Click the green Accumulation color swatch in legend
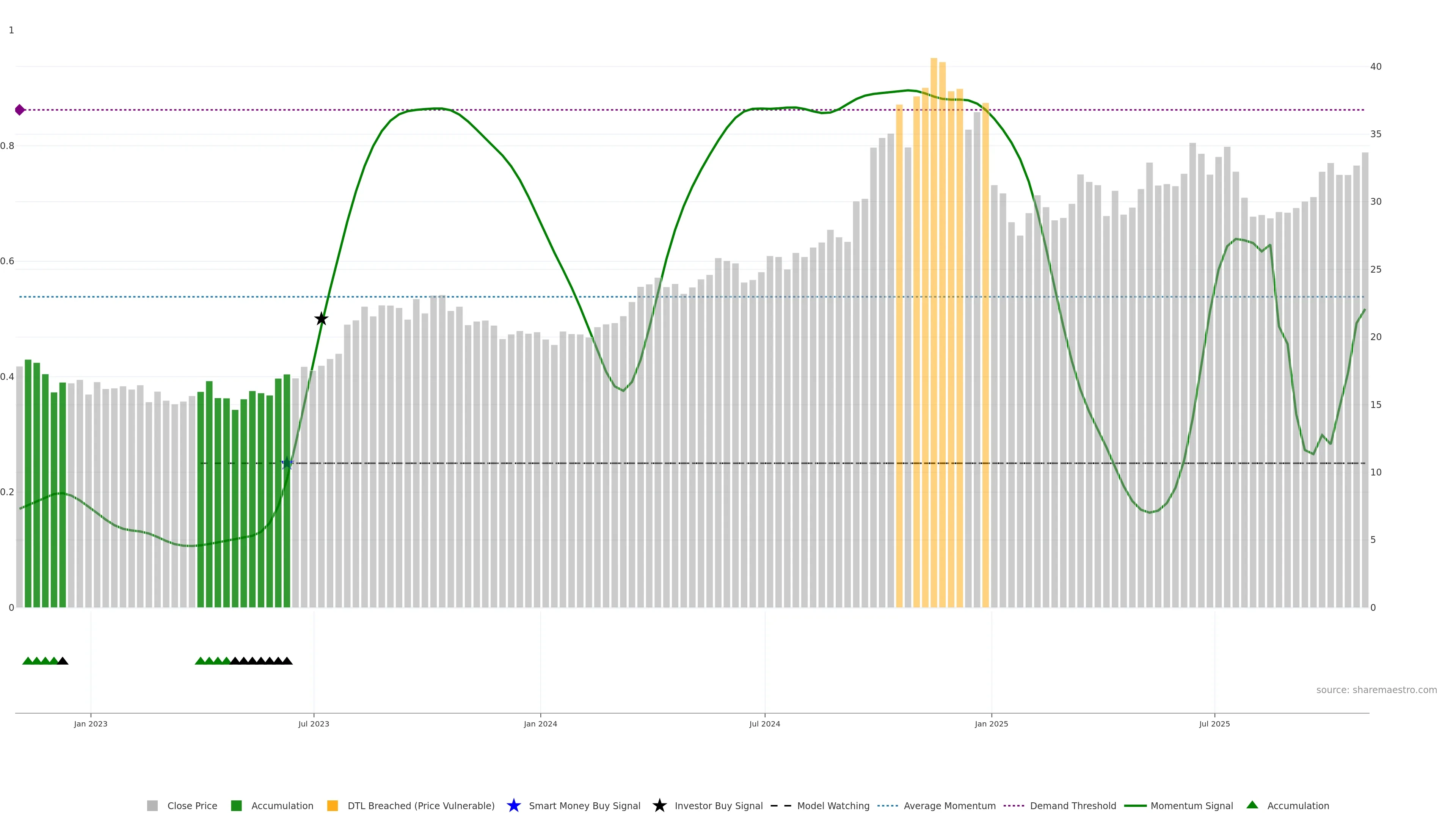The width and height of the screenshot is (1456, 819). click(x=236, y=805)
